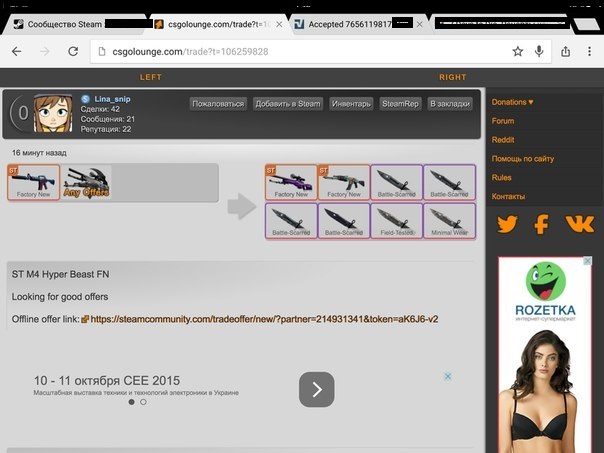Switch to the Сообщество Steam tab
Image resolution: width=604 pixels, height=453 pixels.
[x=77, y=24]
